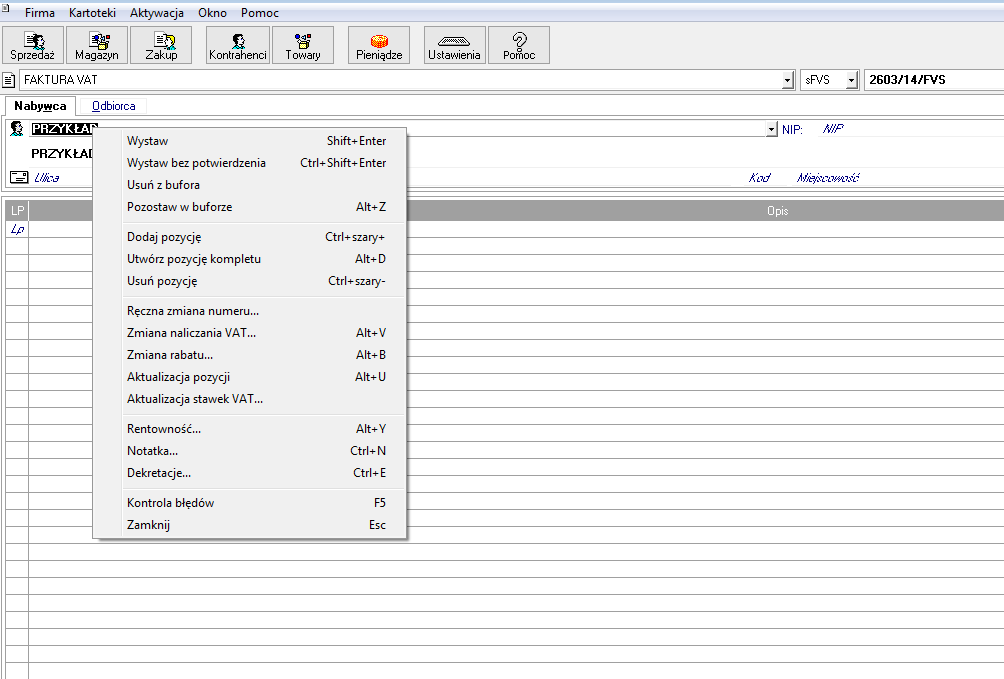Switch to the Odbiorca tab
1004x679 pixels.
112,106
